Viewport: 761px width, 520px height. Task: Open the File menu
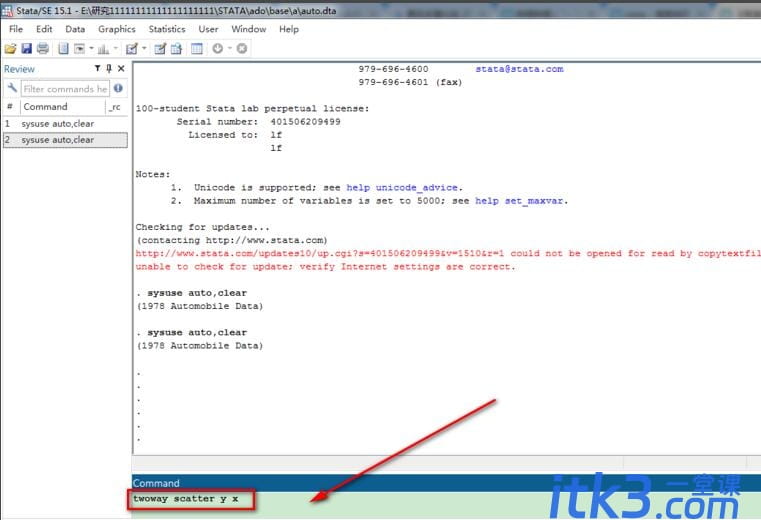click(x=16, y=29)
